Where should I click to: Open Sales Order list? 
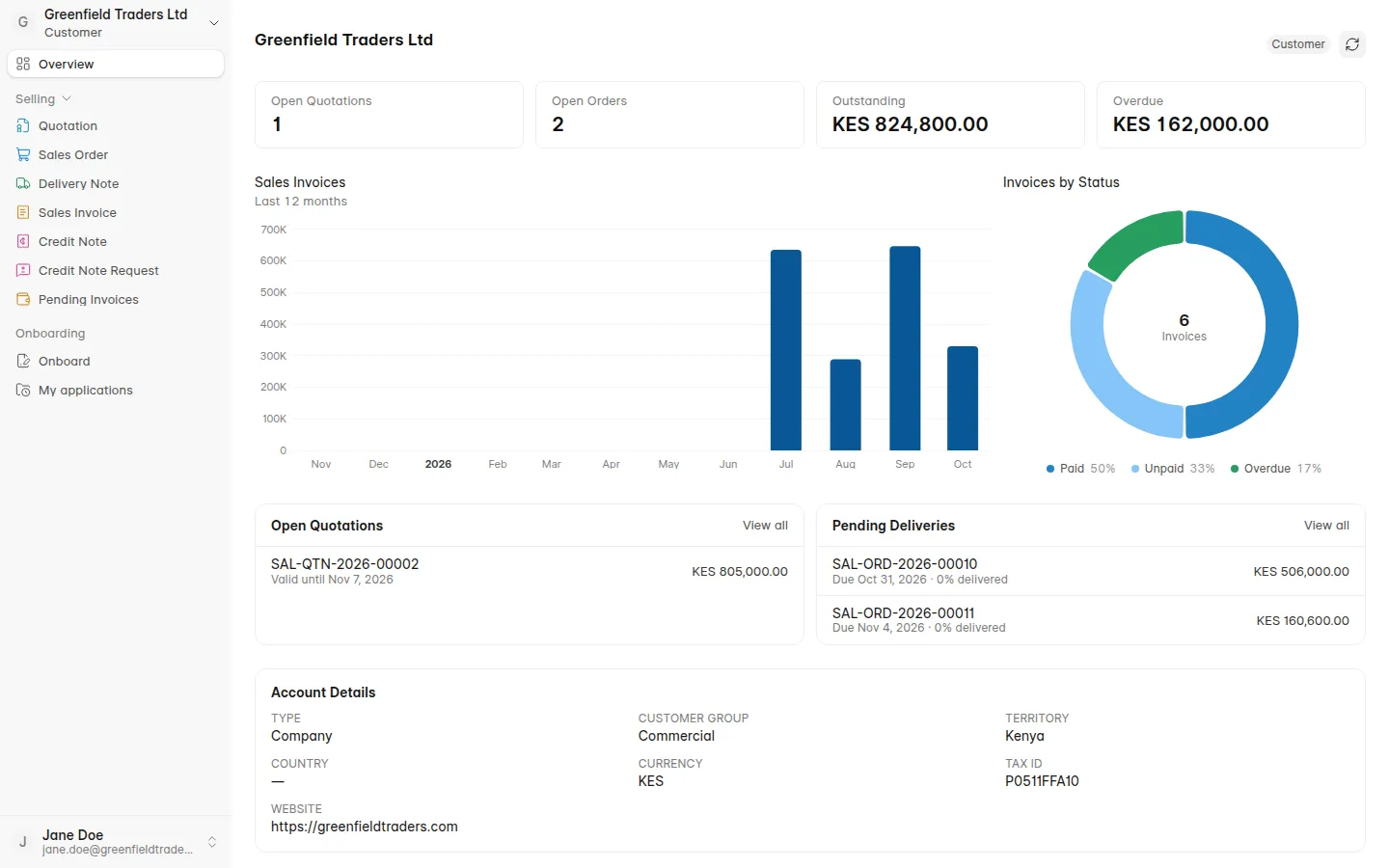pos(116,154)
